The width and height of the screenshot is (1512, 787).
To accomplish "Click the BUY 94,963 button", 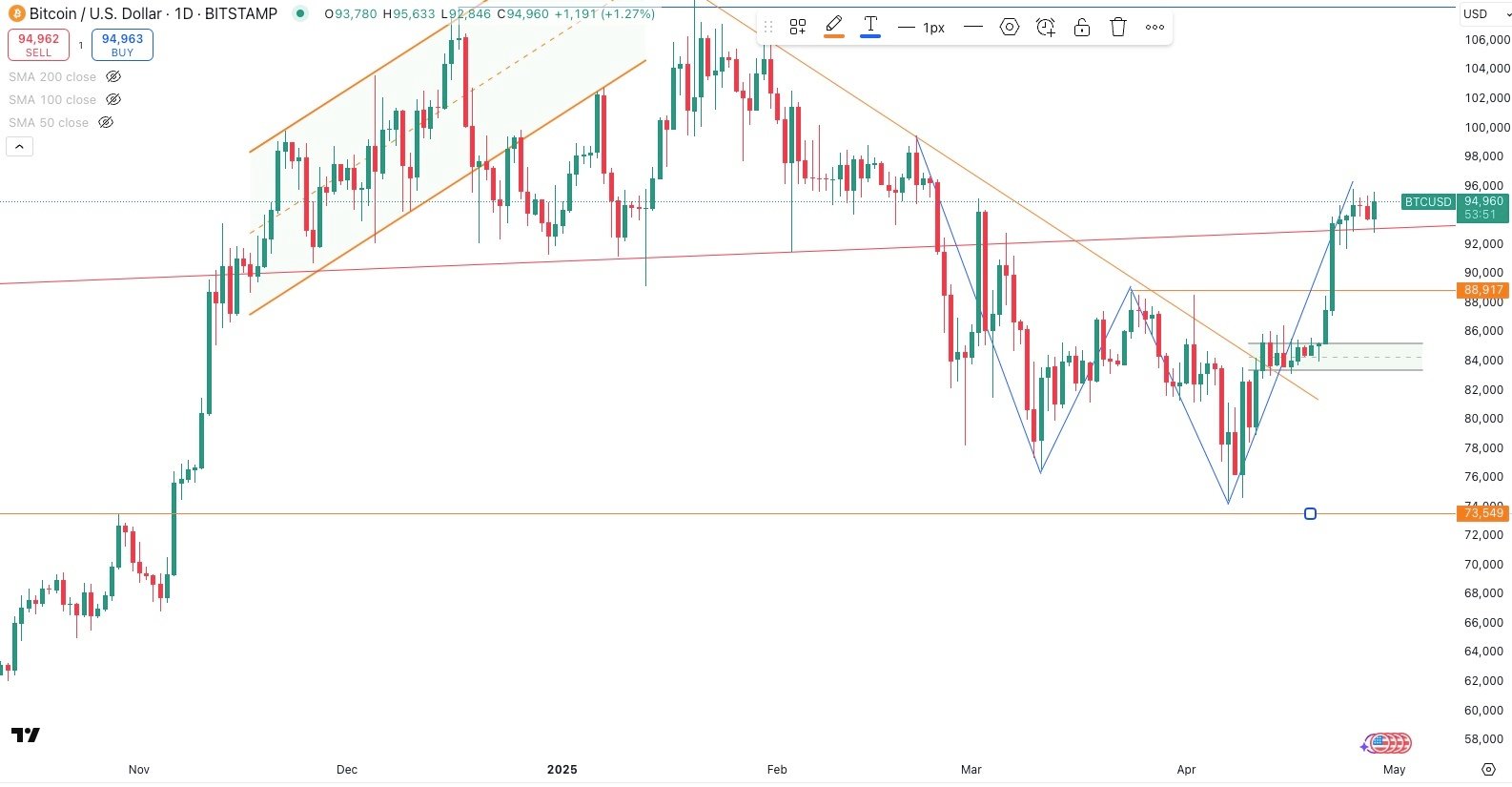I will [x=122, y=45].
